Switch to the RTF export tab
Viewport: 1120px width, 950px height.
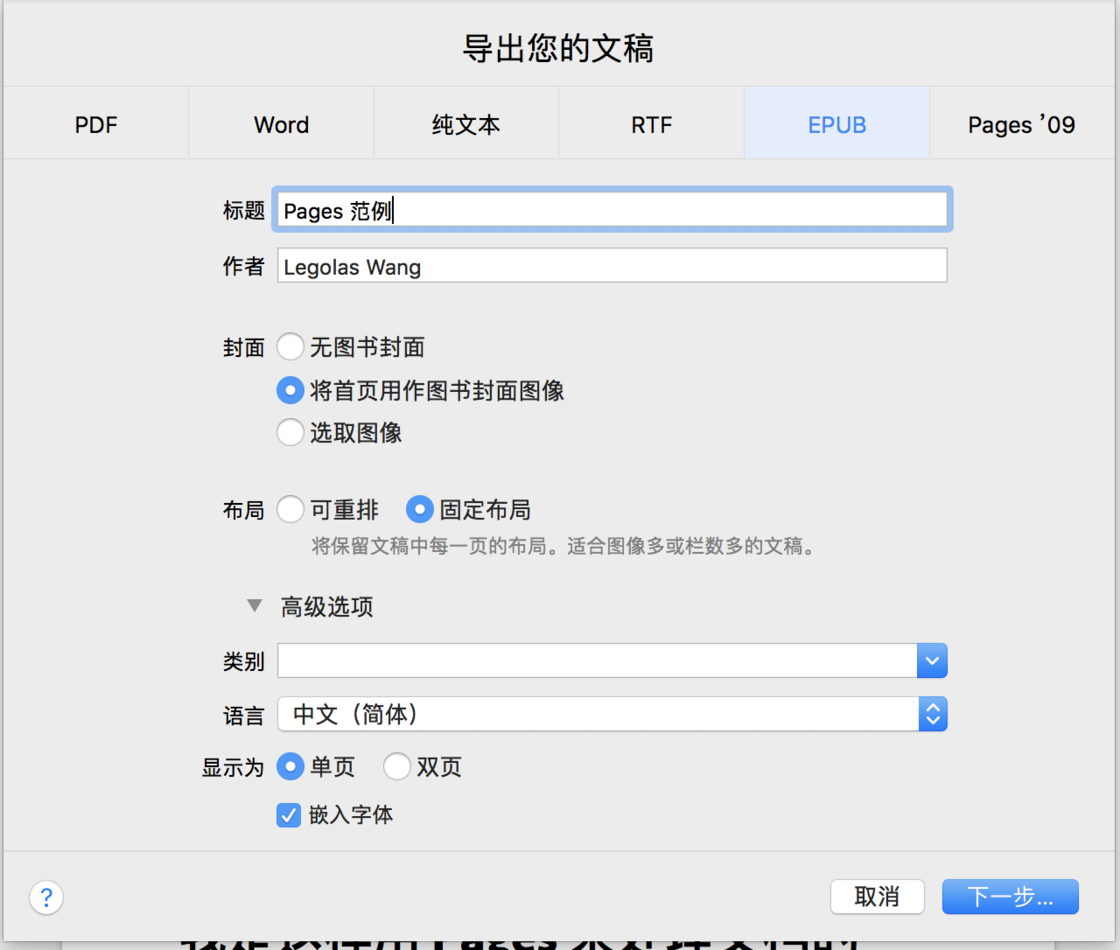tap(651, 123)
